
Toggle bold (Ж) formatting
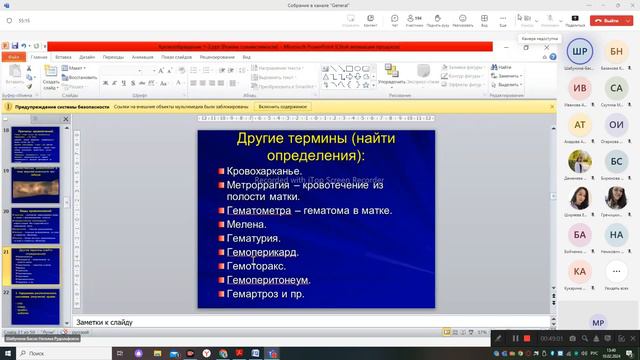coord(105,83)
